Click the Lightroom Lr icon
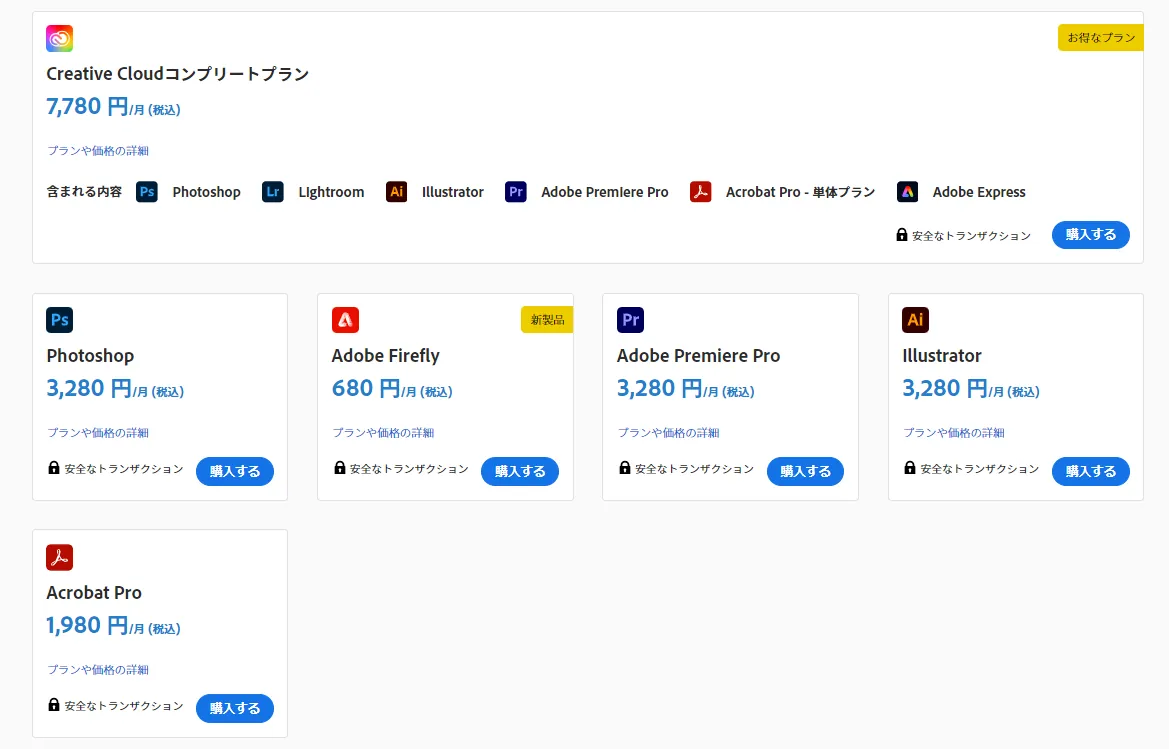Image resolution: width=1169 pixels, height=749 pixels. (x=273, y=192)
